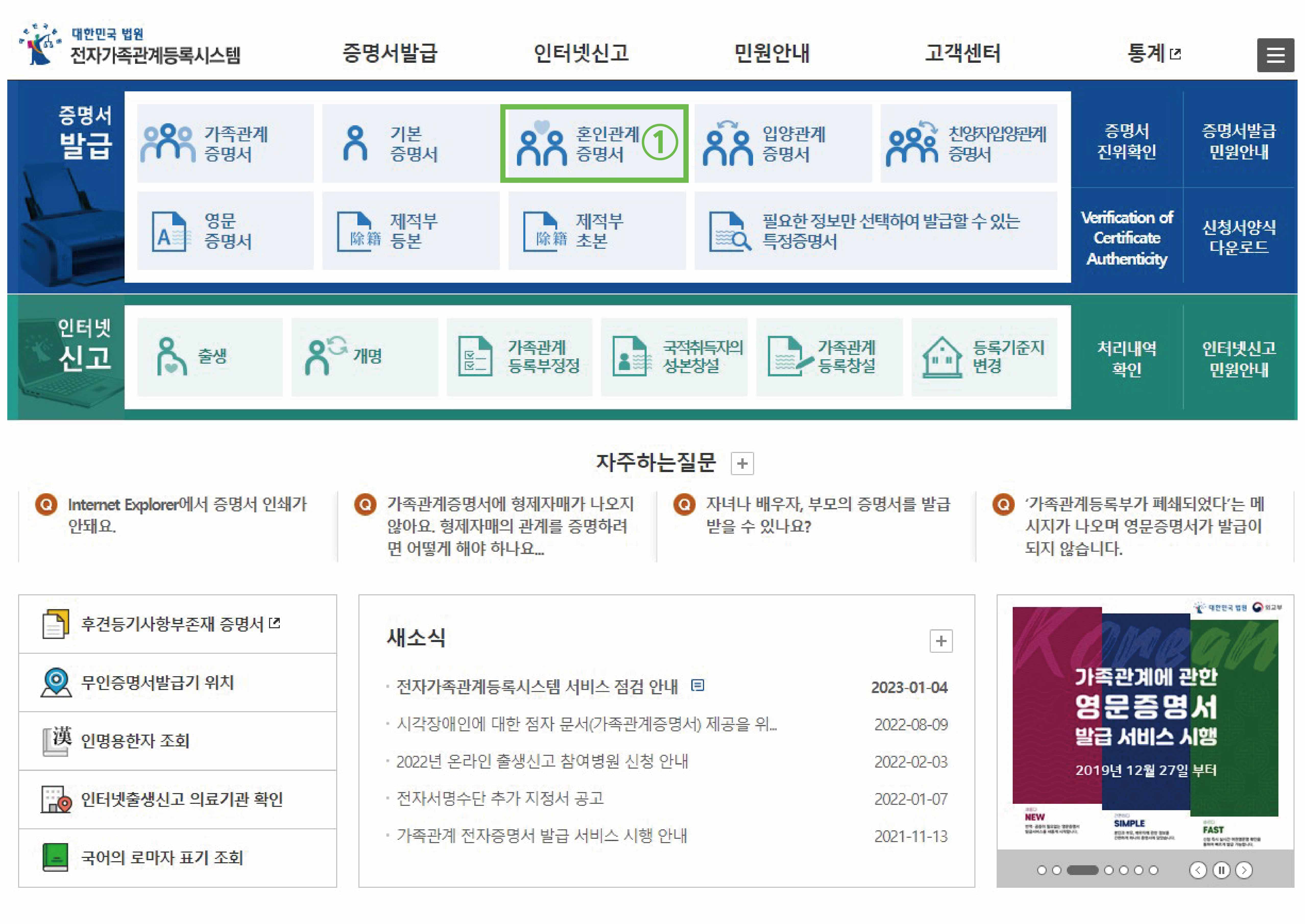Click 증명서발급 민원안내 button
1305x924 pixels.
pos(1238,141)
